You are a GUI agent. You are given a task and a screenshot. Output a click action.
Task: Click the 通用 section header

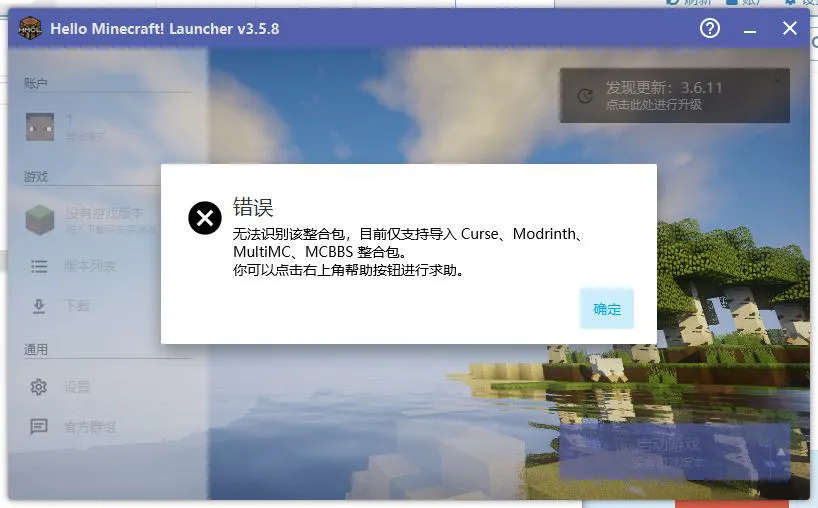coord(35,349)
